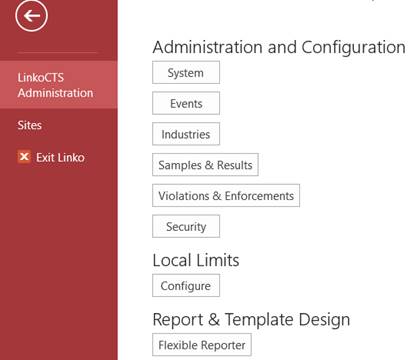This screenshot has height=360, width=410.
Task: Click the Events button
Action: pyautogui.click(x=186, y=103)
